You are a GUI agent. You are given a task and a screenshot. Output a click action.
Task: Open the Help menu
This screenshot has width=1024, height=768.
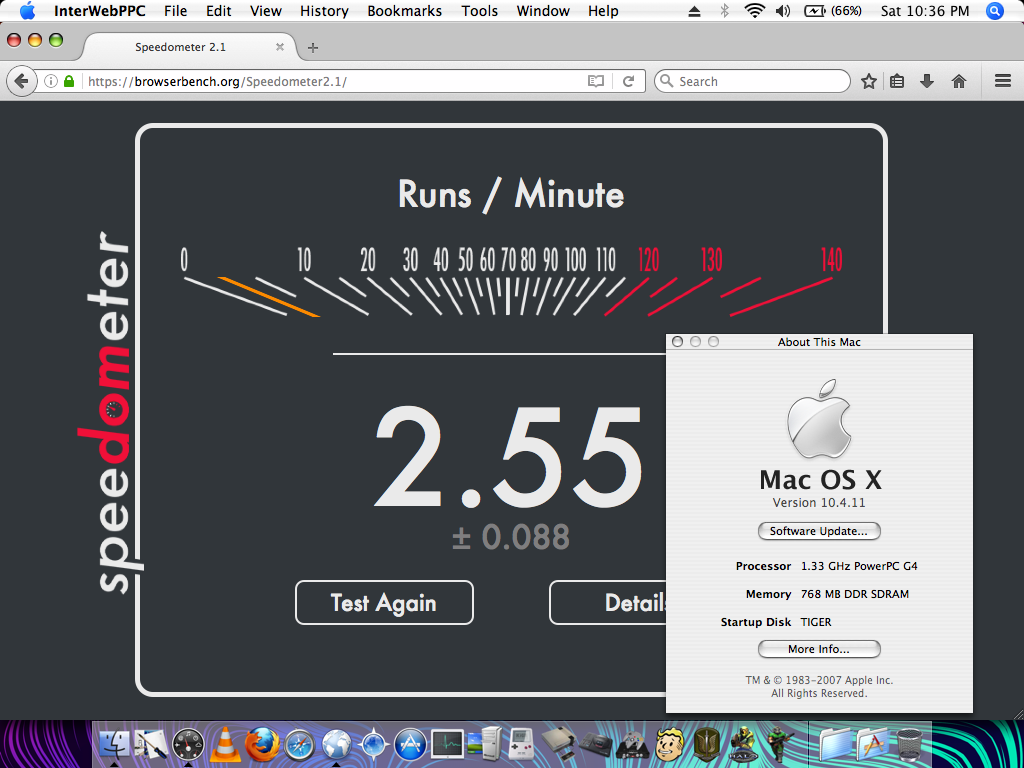(603, 11)
